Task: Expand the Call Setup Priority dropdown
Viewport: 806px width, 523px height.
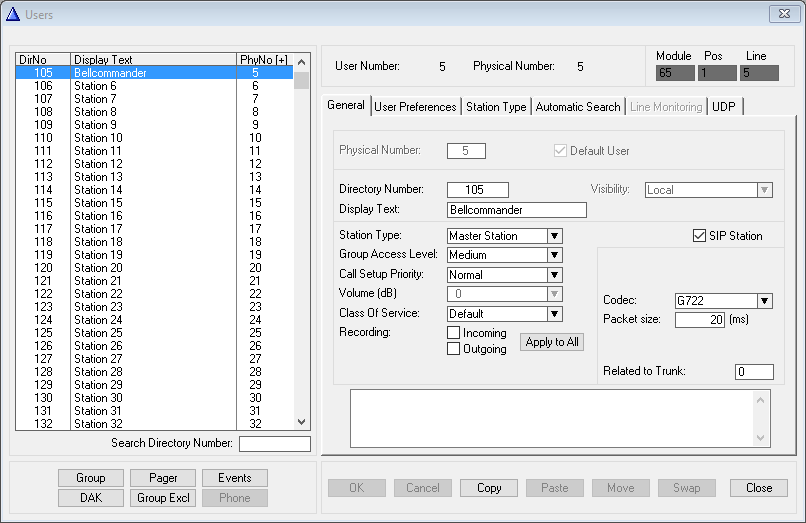Action: [555, 275]
